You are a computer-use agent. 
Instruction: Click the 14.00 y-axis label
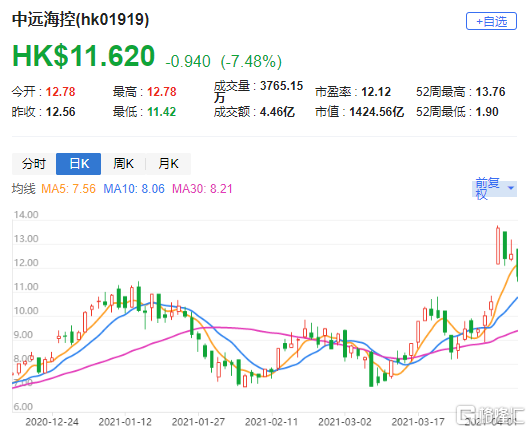[x=26, y=215]
